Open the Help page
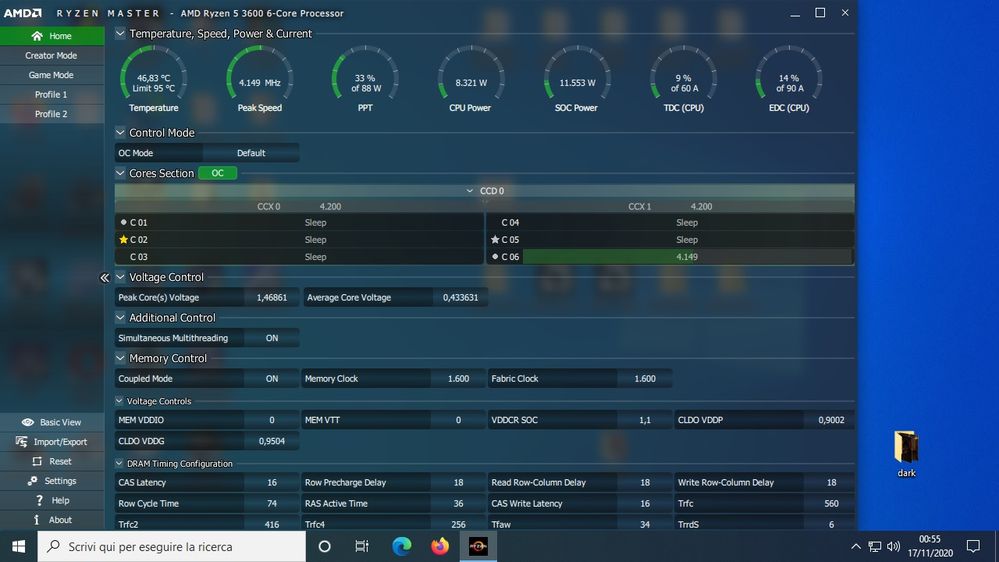The width and height of the screenshot is (999, 562). [52, 500]
